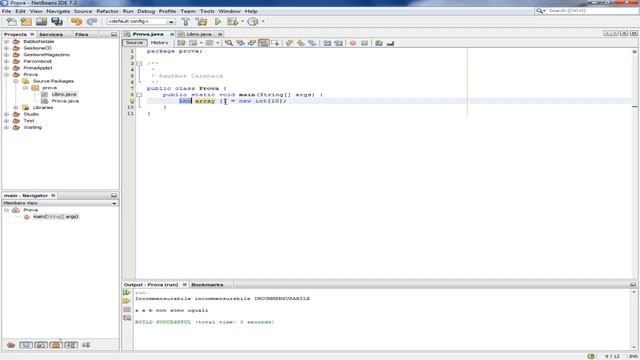Open the Refactor menu
The width and height of the screenshot is (640, 360).
click(x=107, y=11)
